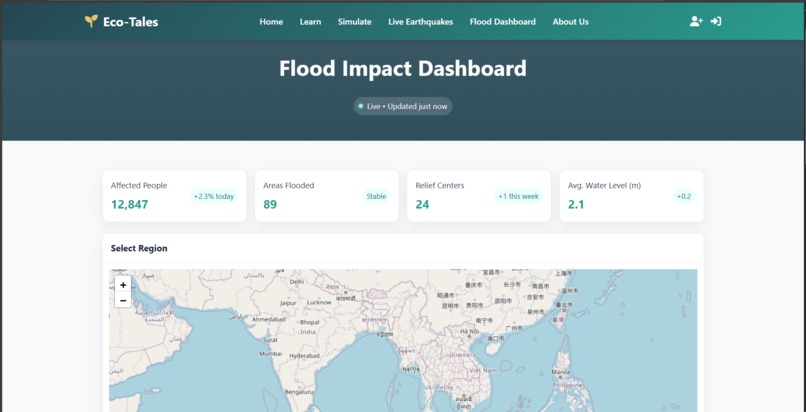Click the Stable status badge
This screenshot has height=412, width=806.
[376, 196]
